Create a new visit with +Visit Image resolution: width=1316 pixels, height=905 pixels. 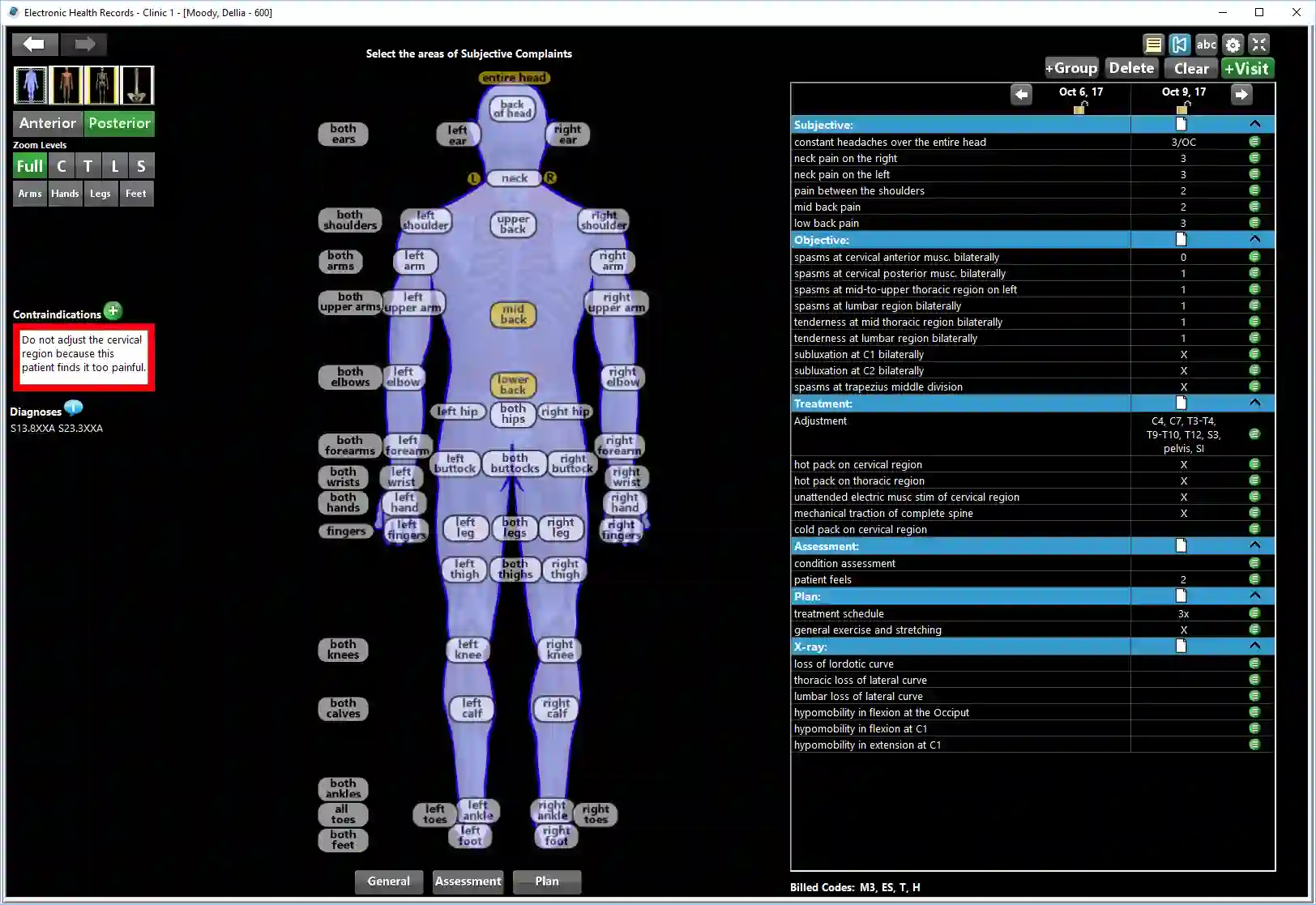point(1247,68)
